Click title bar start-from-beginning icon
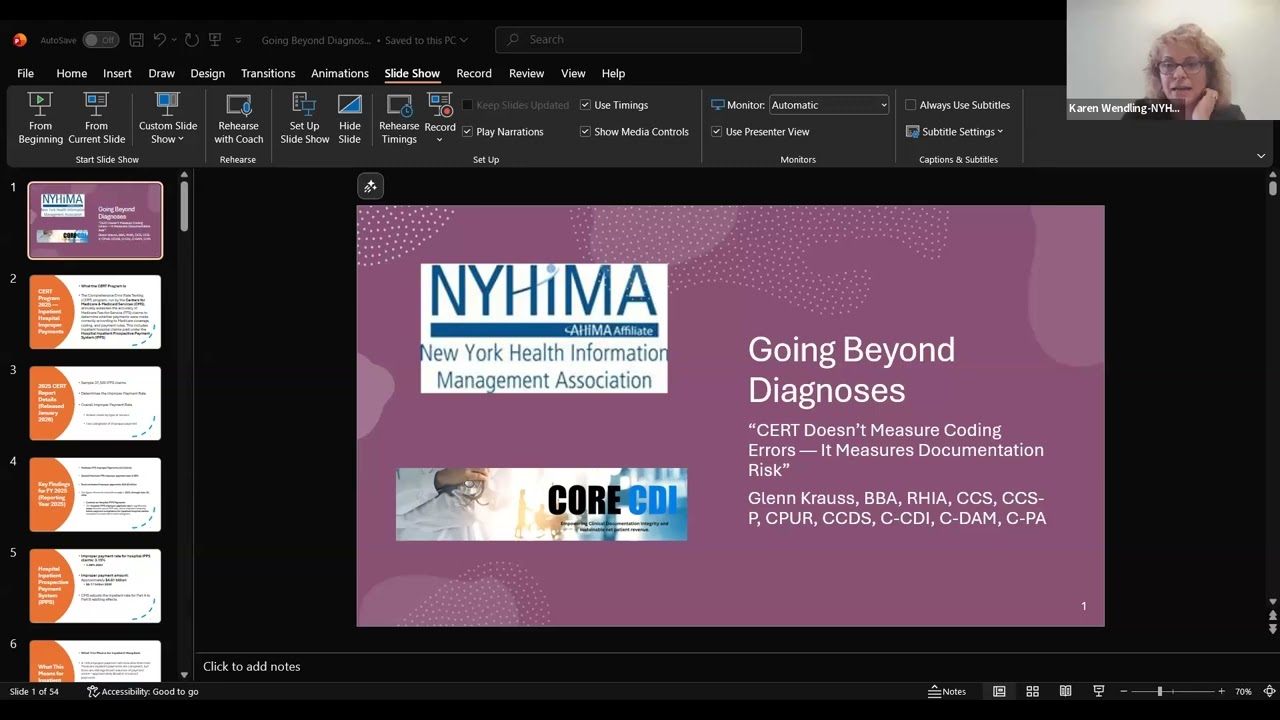The width and height of the screenshot is (1280, 720). tap(215, 40)
